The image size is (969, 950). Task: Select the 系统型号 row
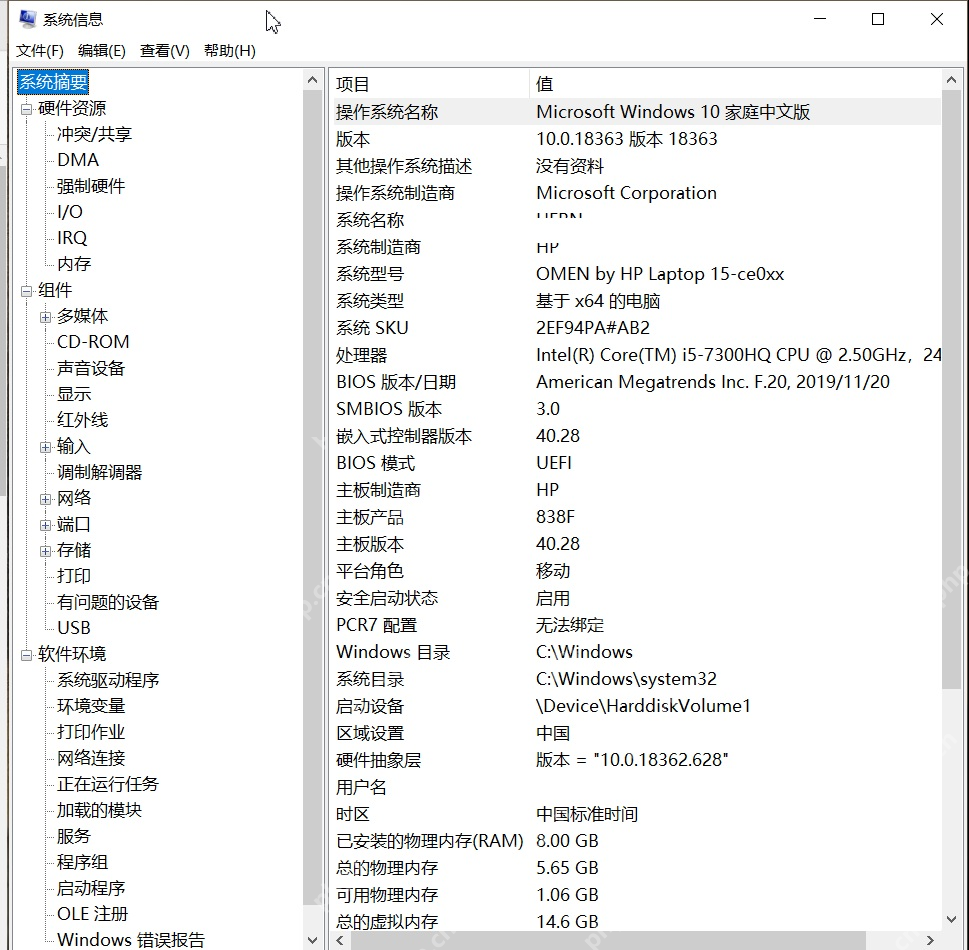click(x=637, y=274)
